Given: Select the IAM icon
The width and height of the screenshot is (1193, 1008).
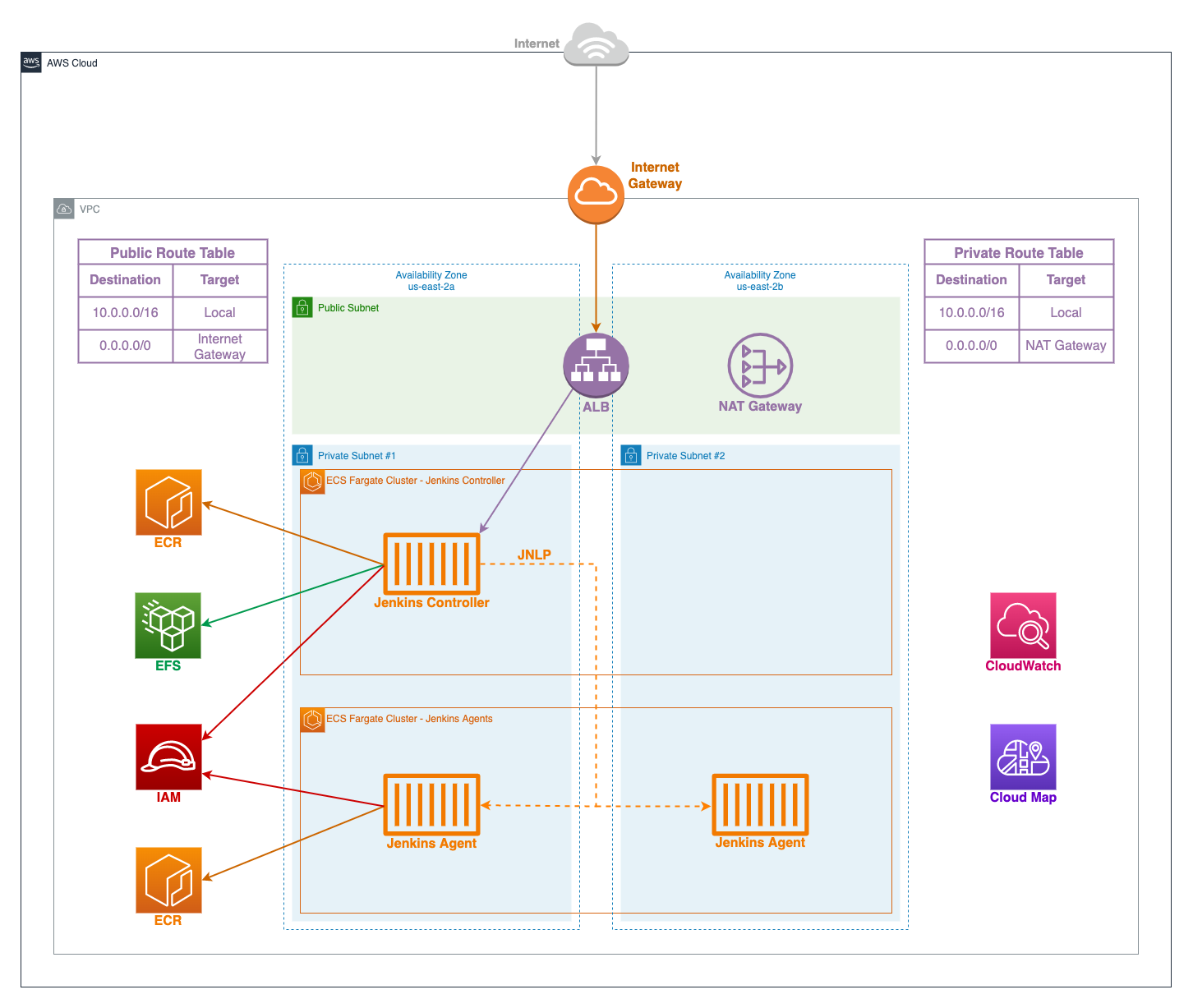Looking at the screenshot, I should click(x=168, y=757).
